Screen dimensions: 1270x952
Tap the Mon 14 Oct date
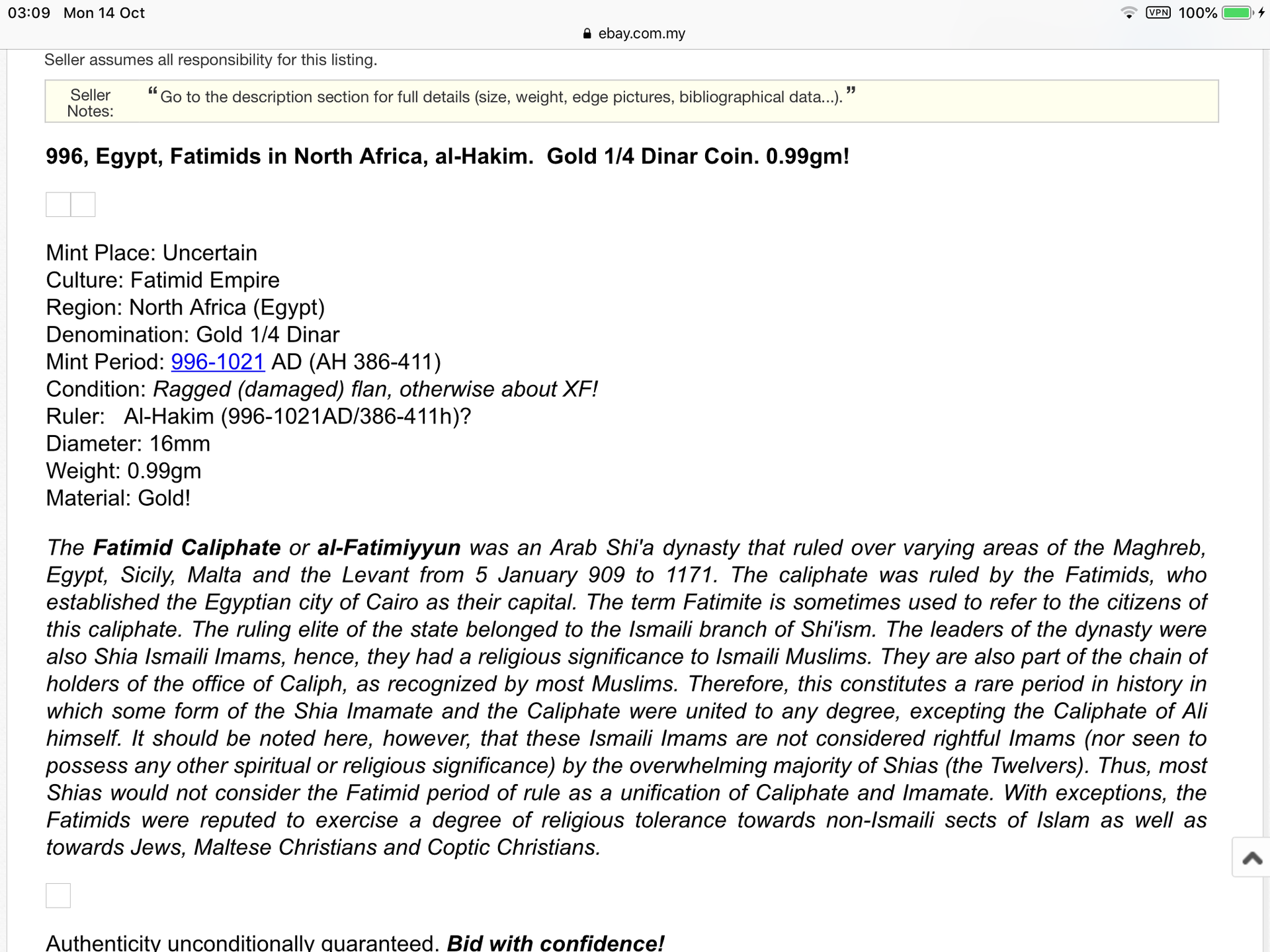(x=104, y=13)
